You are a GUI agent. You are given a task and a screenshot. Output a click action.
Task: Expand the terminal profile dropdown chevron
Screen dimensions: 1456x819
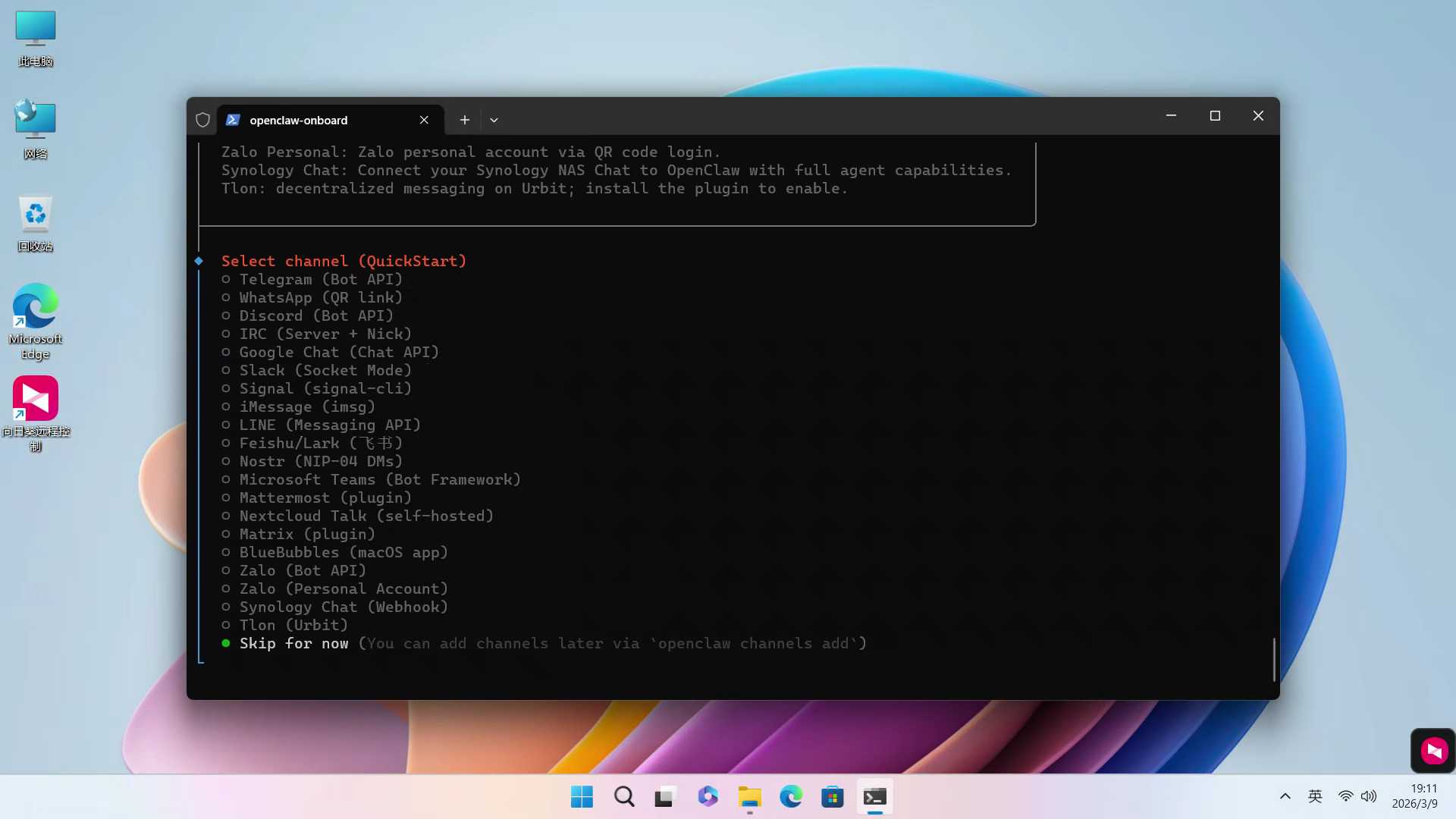point(494,120)
